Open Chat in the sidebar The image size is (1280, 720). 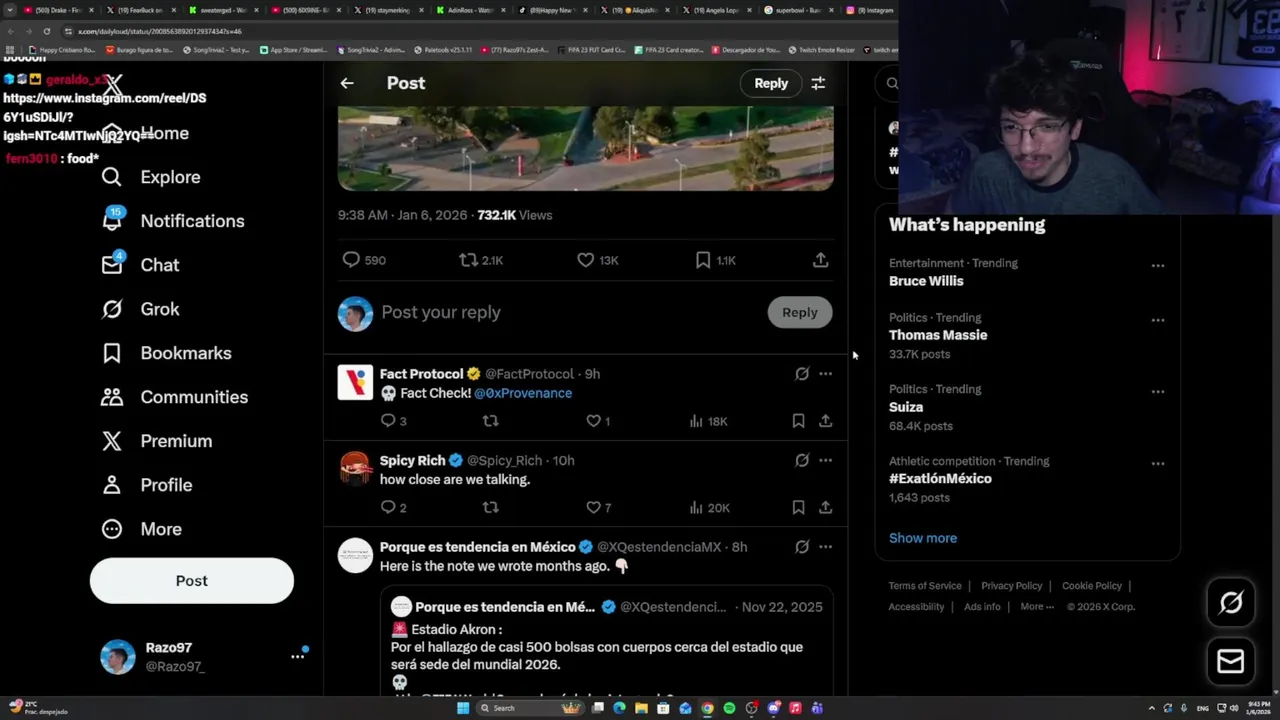(x=140, y=265)
